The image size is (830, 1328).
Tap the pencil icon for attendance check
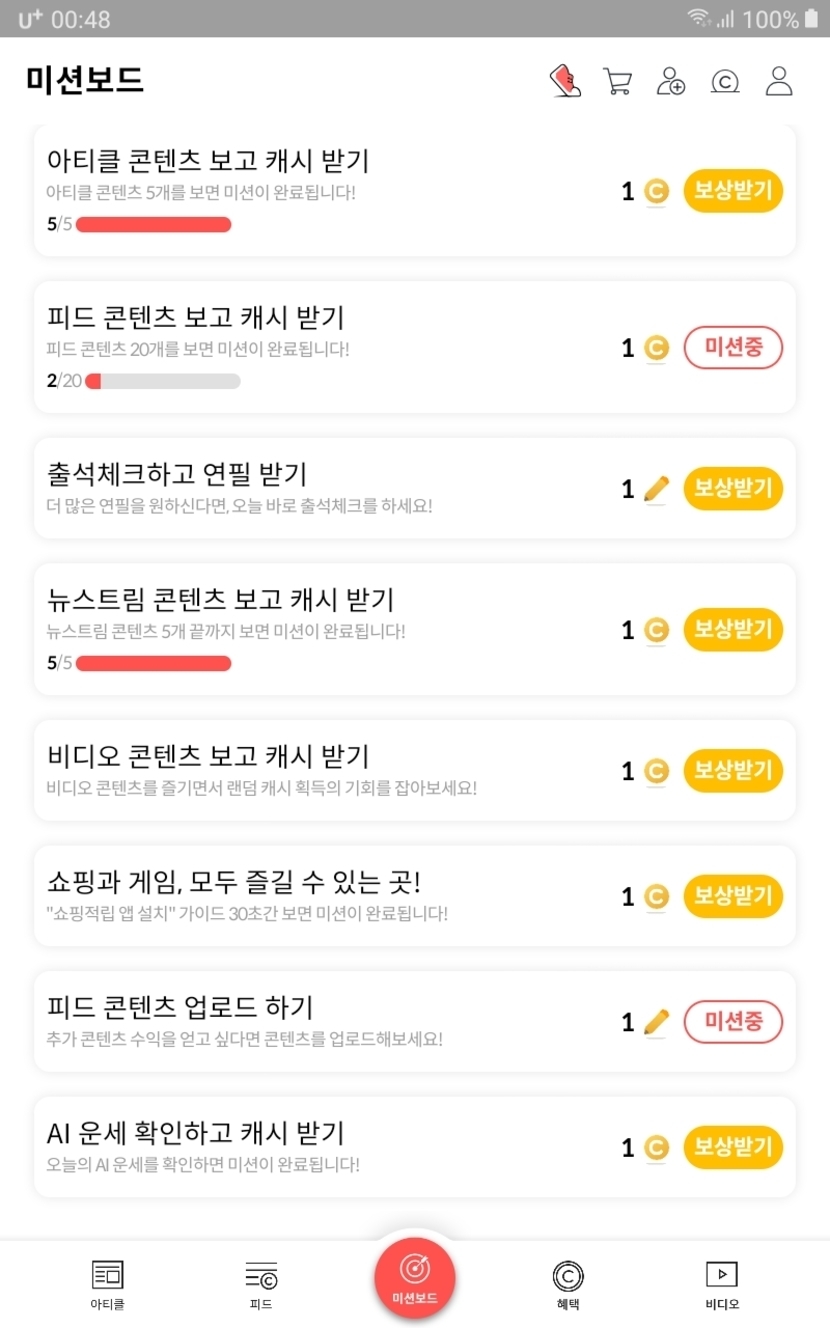(x=656, y=489)
